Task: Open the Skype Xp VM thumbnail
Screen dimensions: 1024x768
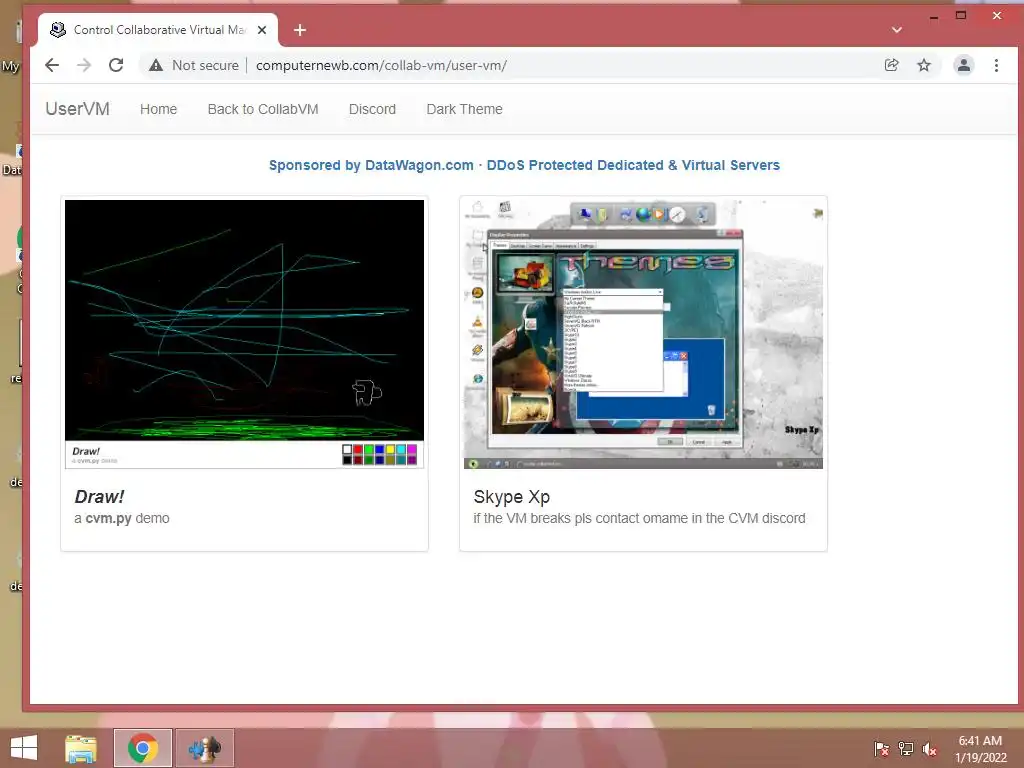Action: click(x=643, y=334)
